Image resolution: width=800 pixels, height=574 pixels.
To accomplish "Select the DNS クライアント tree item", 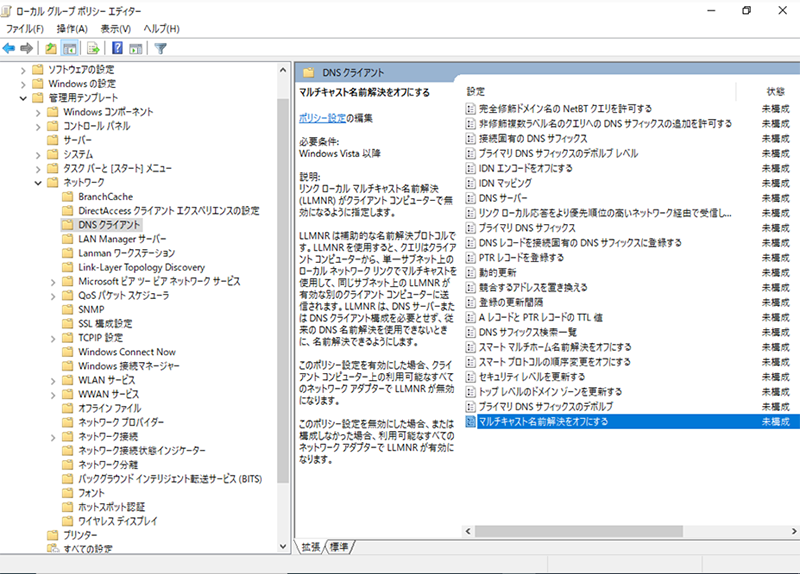I will coord(109,224).
